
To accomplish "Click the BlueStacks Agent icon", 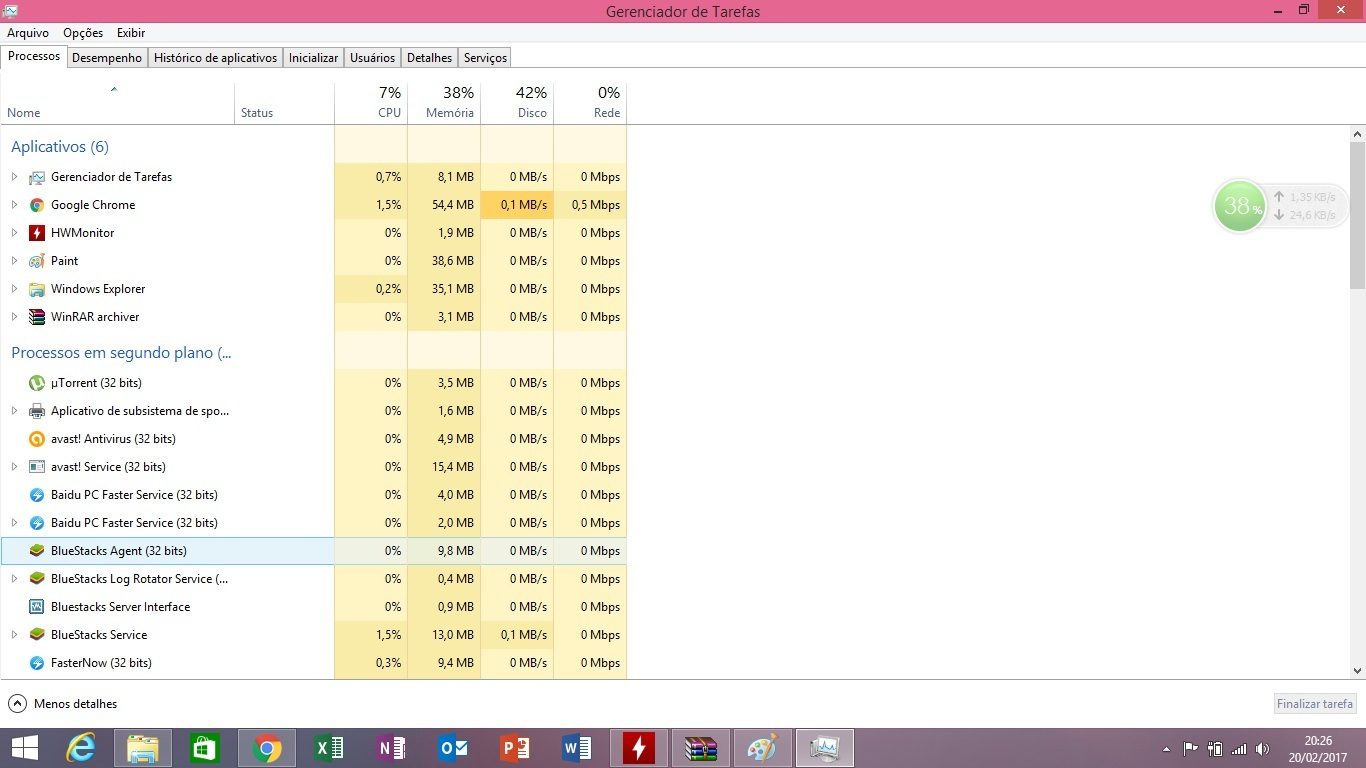I will click(x=37, y=551).
